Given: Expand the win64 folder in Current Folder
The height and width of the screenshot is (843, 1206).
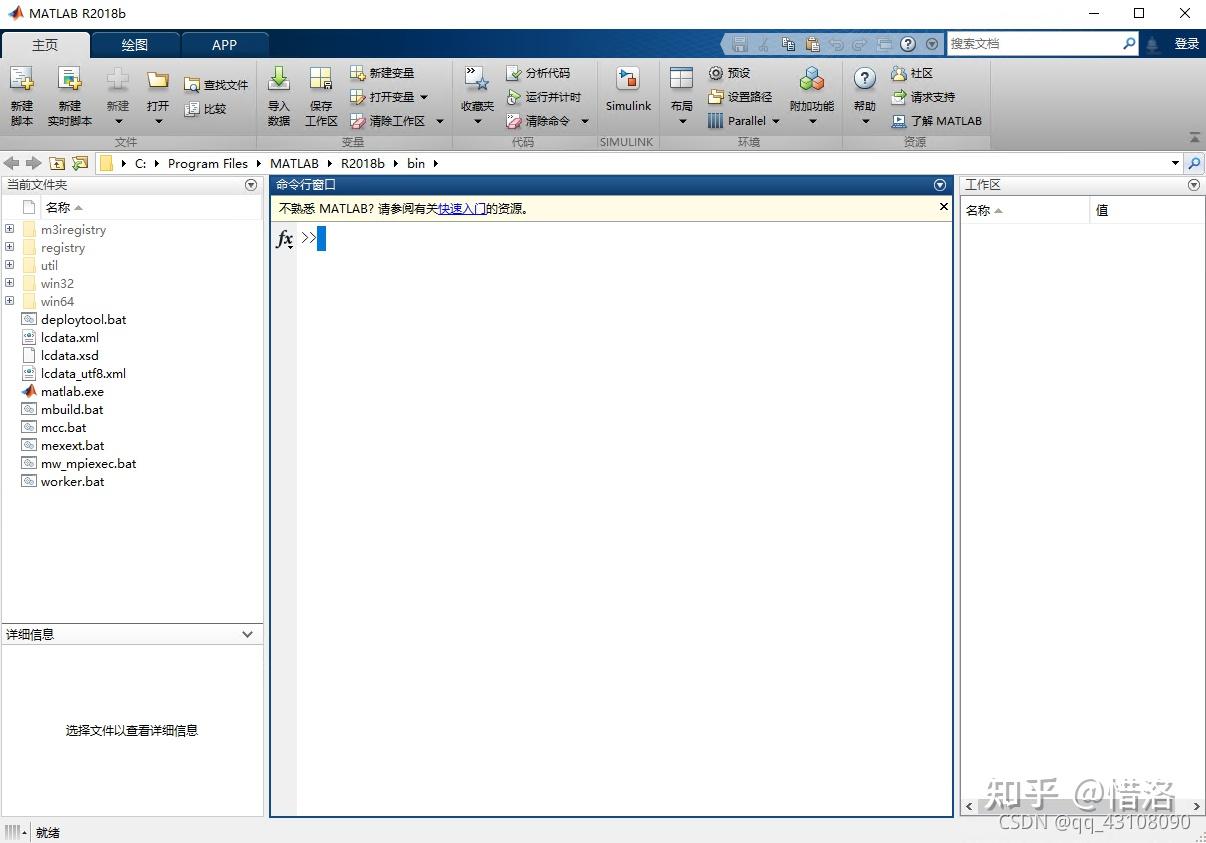Looking at the screenshot, I should pyautogui.click(x=8, y=301).
